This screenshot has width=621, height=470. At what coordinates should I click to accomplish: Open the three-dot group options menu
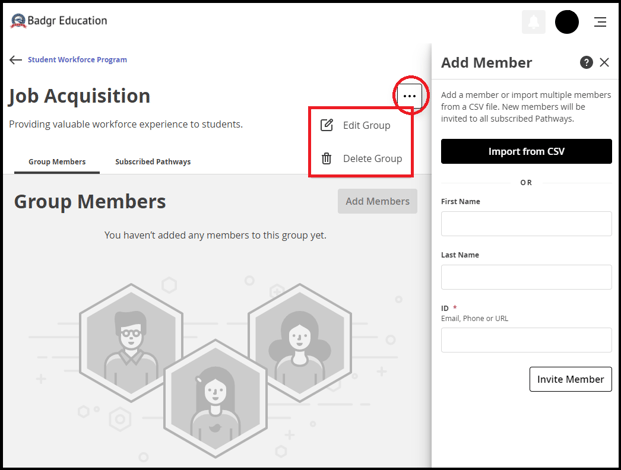[x=410, y=96]
